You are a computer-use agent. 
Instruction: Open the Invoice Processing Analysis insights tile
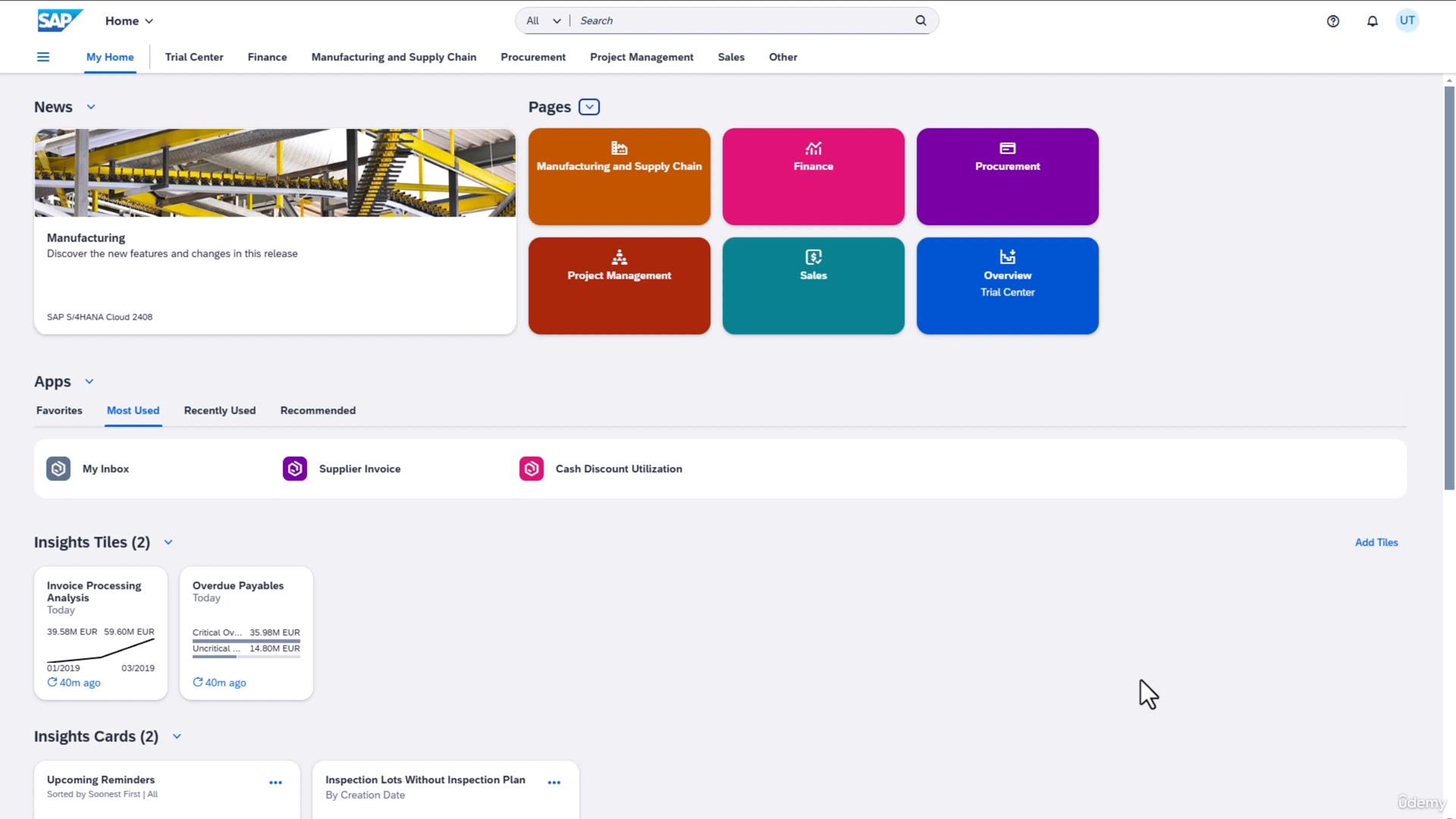(x=101, y=633)
